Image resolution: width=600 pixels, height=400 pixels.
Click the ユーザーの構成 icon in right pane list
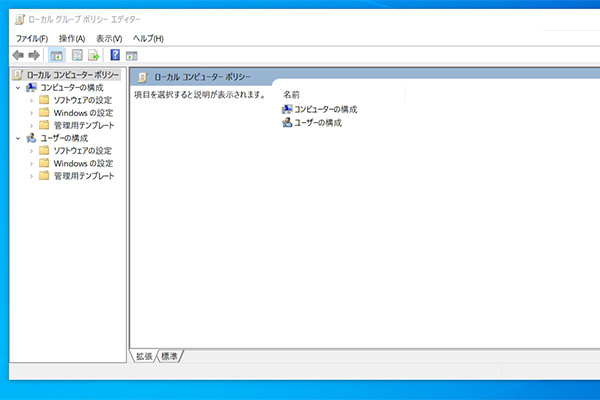[x=287, y=122]
